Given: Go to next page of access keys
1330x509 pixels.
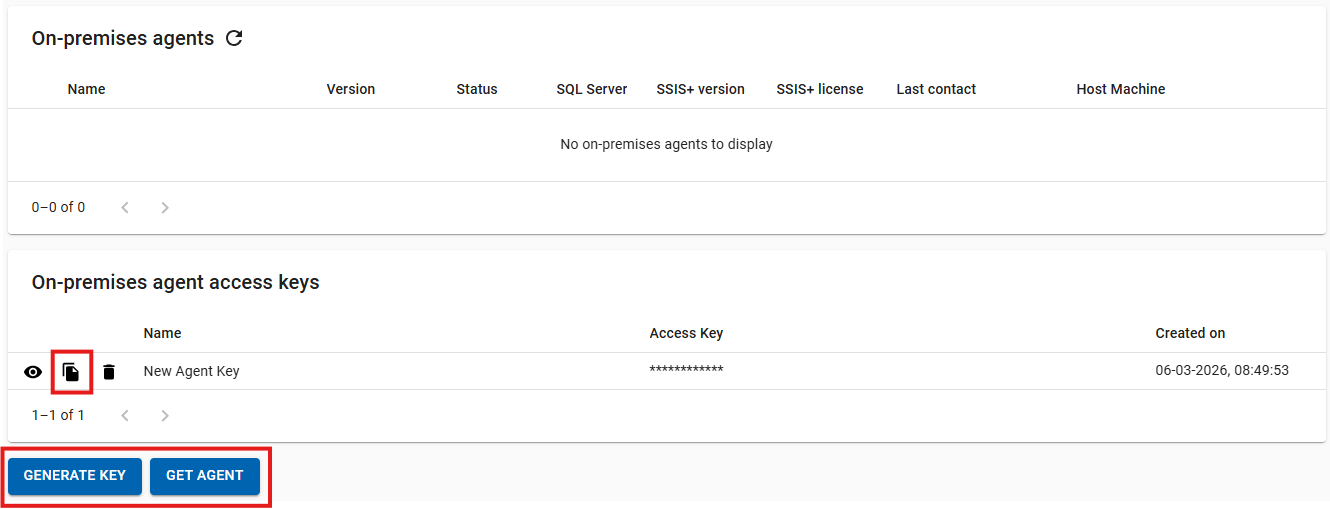Looking at the screenshot, I should [x=165, y=416].
